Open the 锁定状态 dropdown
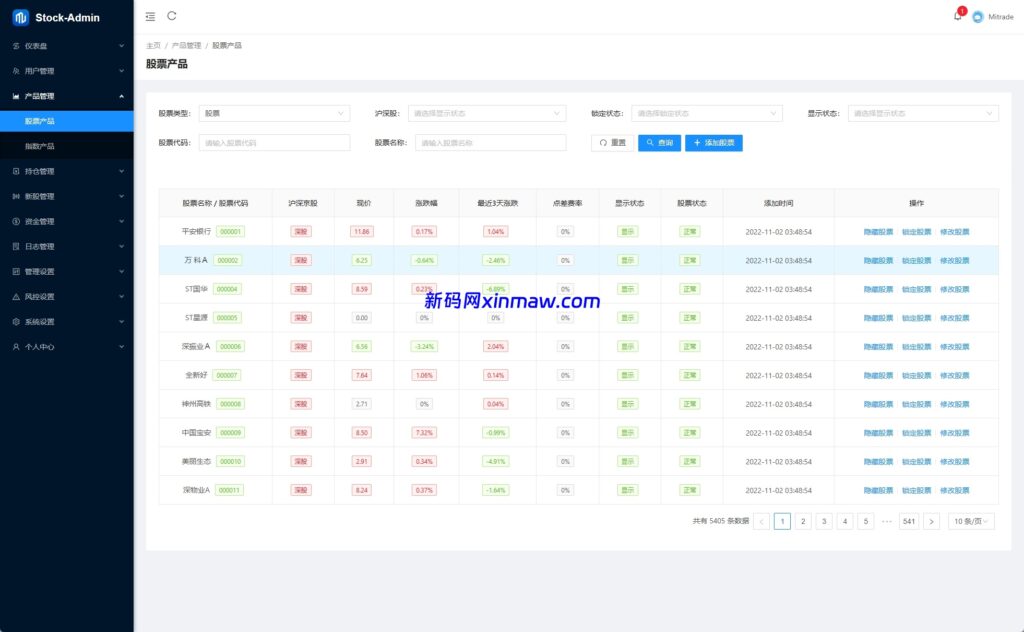Image resolution: width=1024 pixels, height=632 pixels. [706, 114]
